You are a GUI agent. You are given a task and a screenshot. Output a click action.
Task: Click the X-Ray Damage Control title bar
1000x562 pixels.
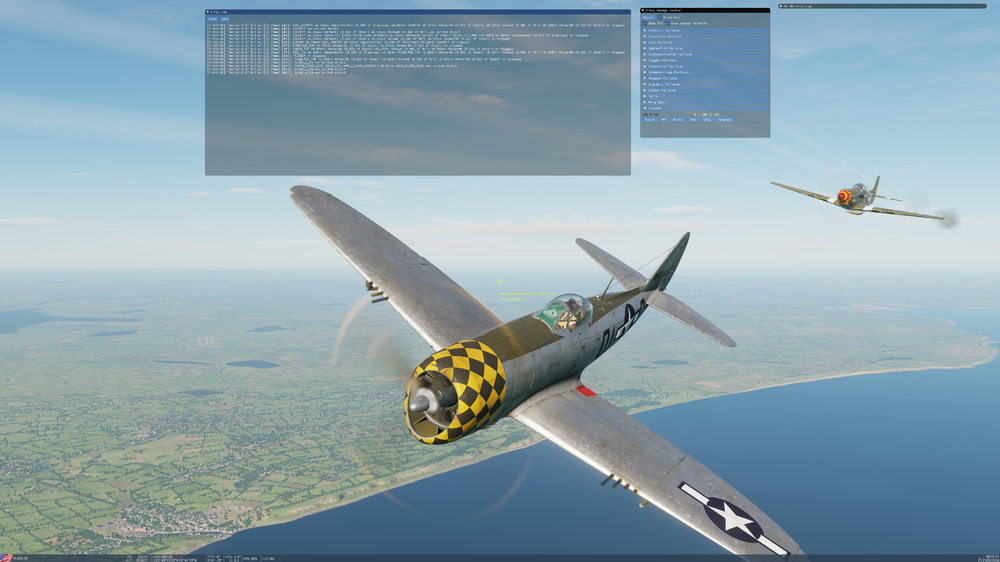tap(705, 10)
